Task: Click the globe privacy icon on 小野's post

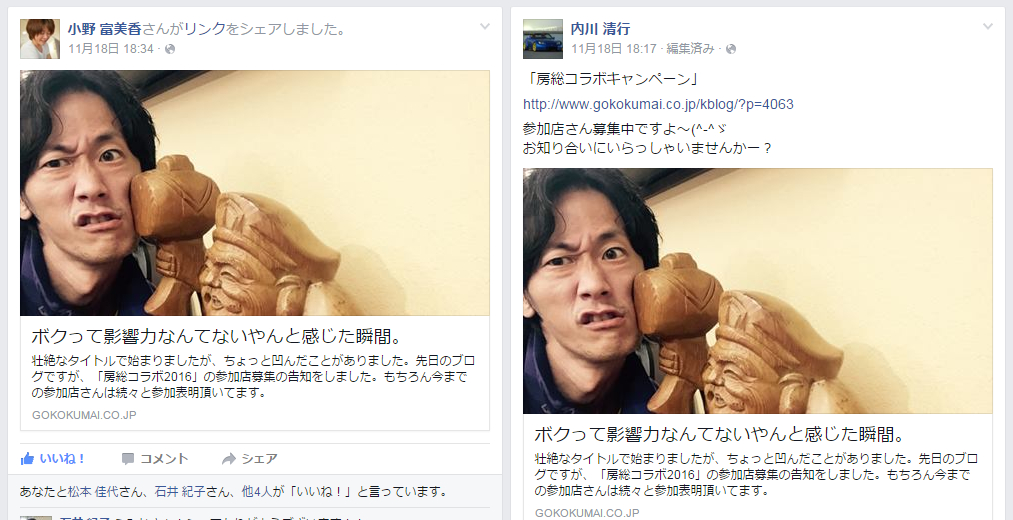Action: (170, 49)
